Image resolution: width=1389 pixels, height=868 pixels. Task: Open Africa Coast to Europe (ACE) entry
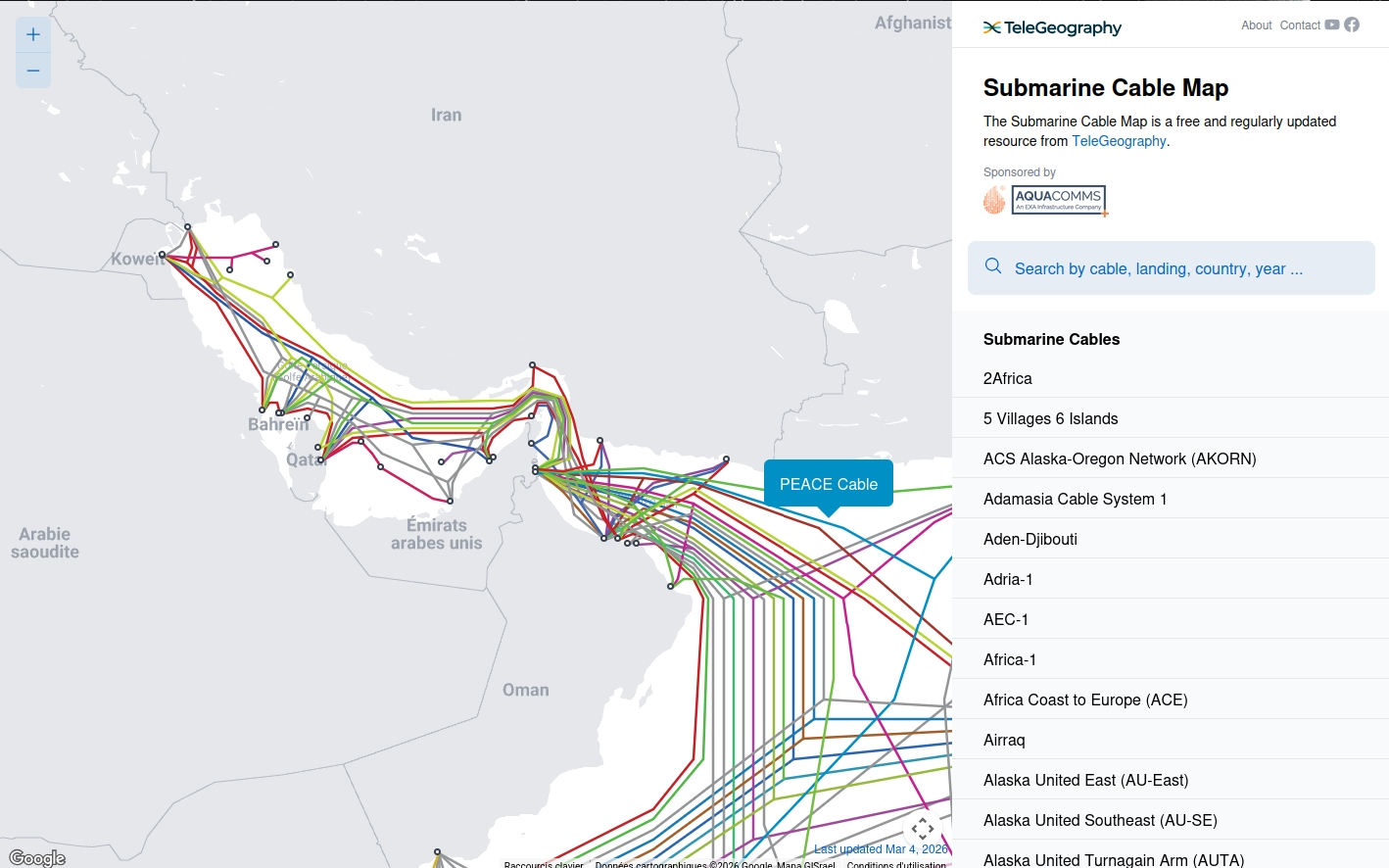[1171, 699]
